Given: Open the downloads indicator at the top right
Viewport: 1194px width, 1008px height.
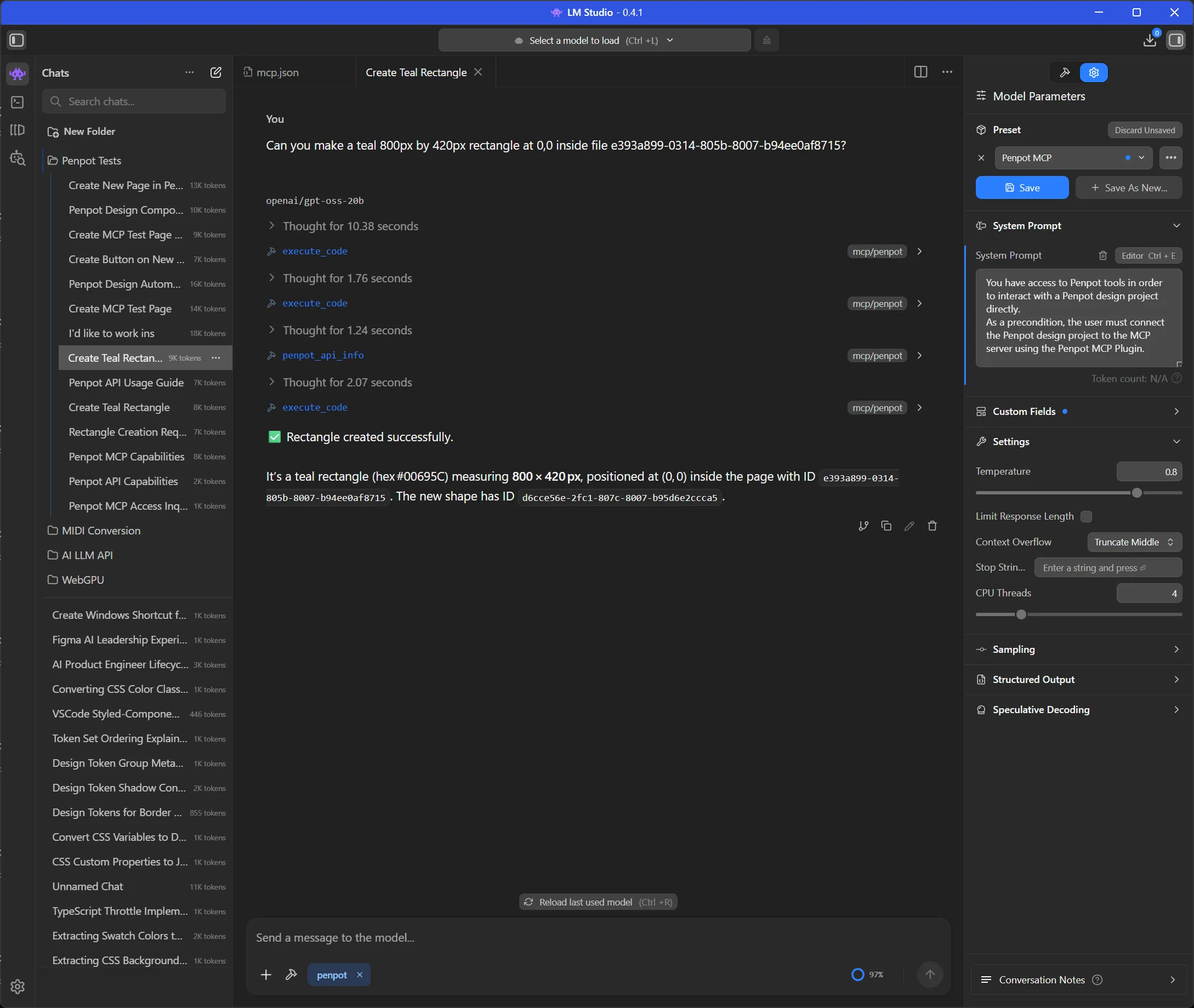Looking at the screenshot, I should (x=1150, y=40).
